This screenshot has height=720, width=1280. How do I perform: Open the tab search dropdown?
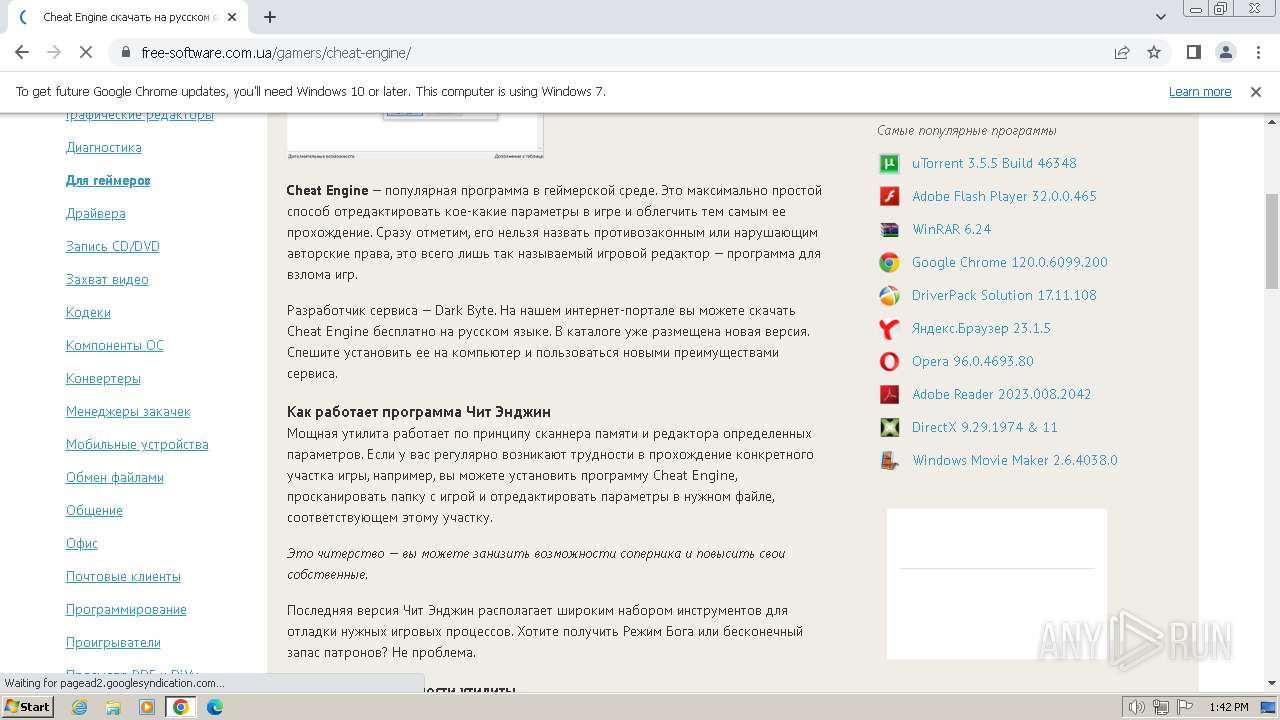(x=1161, y=17)
